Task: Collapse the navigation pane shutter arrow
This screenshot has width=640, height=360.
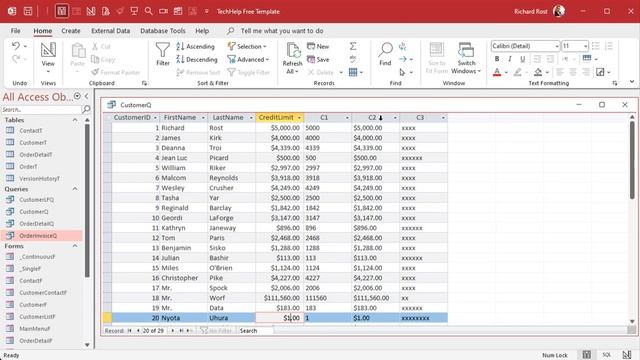Action: [87, 96]
